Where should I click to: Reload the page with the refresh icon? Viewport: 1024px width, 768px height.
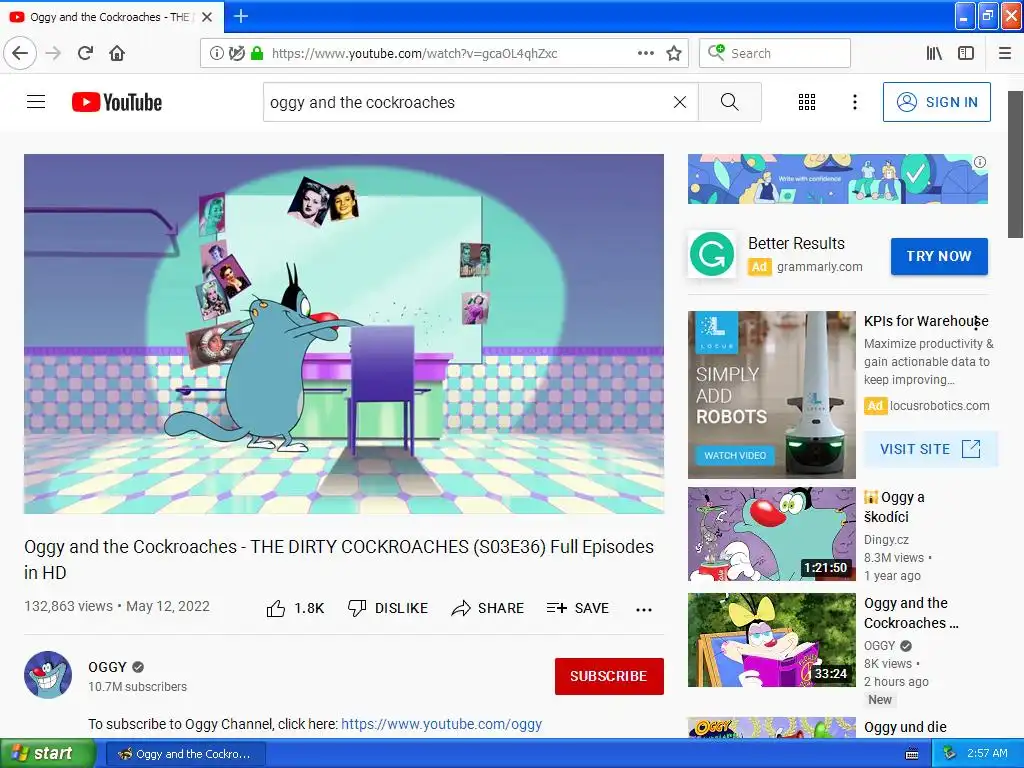pos(85,53)
